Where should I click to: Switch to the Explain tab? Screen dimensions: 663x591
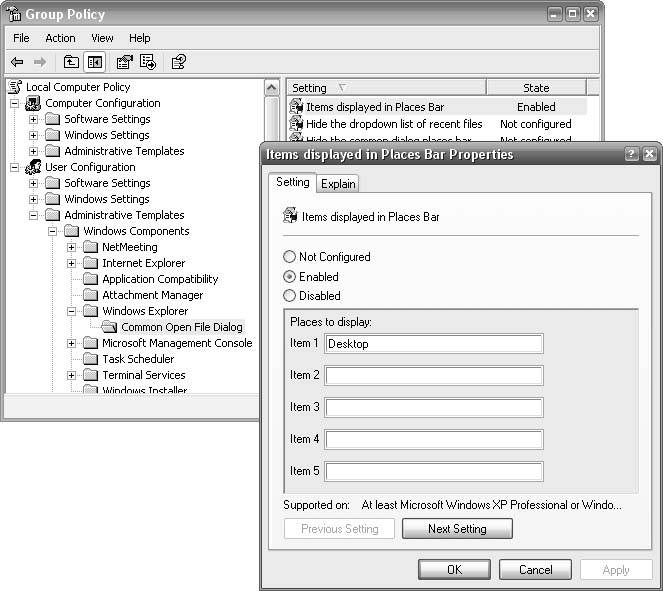338,184
